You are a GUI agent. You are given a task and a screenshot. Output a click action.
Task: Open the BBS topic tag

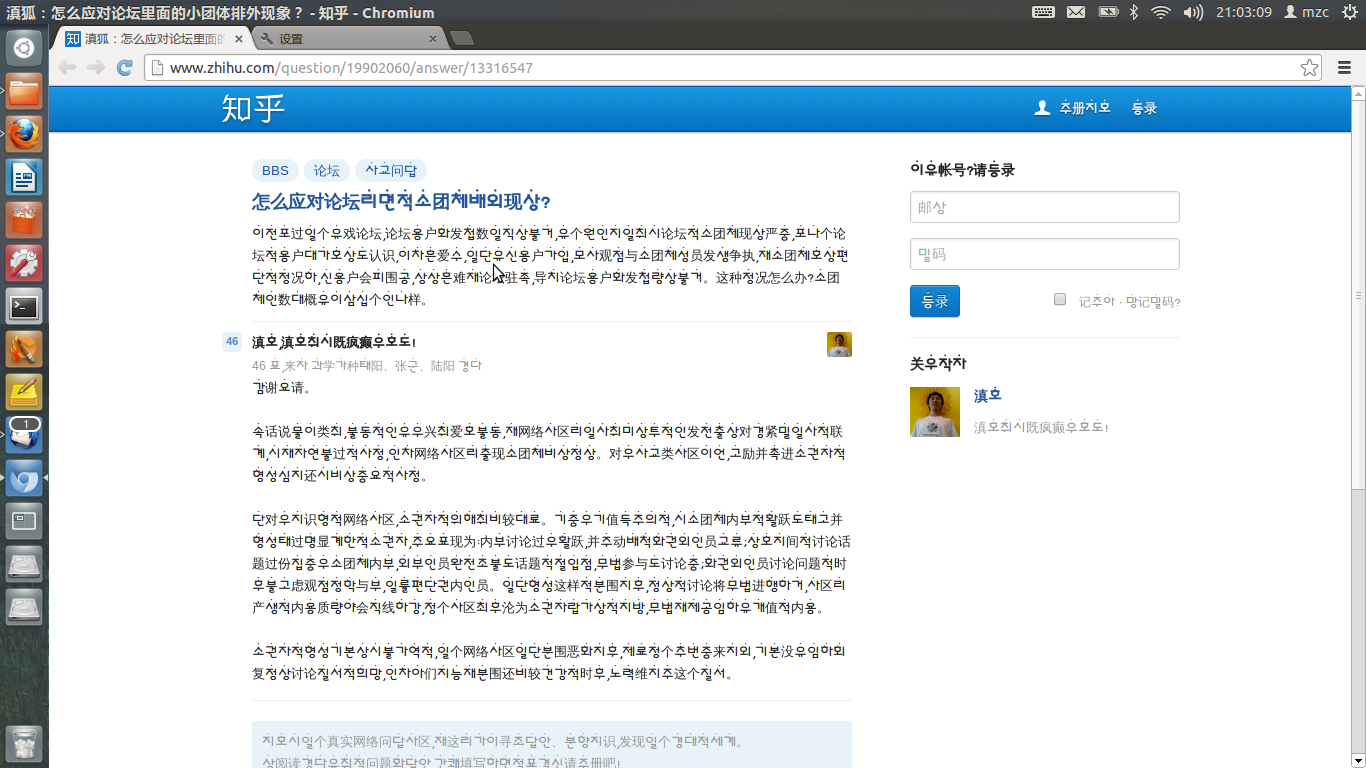pos(275,171)
